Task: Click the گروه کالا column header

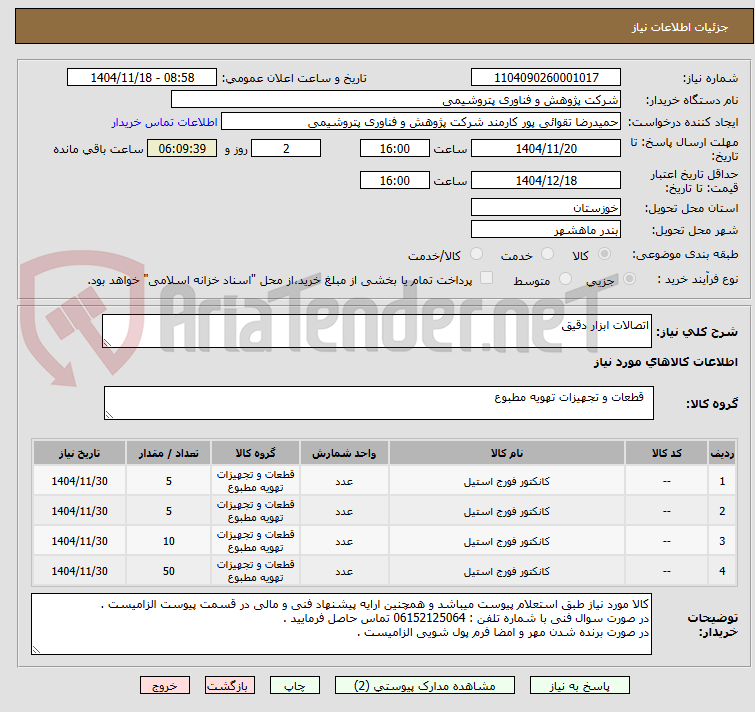Action: (x=255, y=453)
